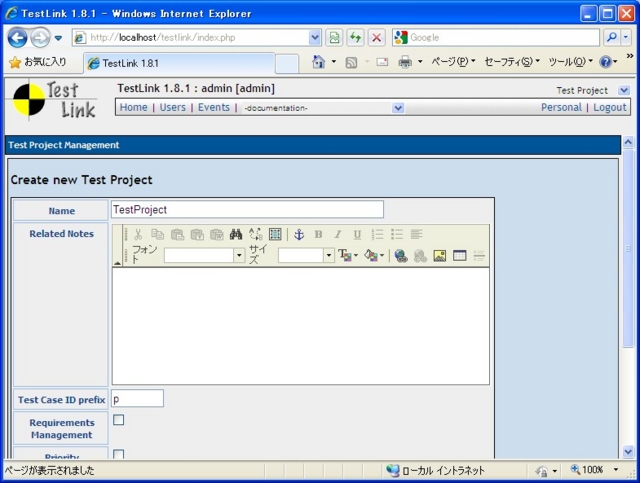Image resolution: width=640 pixels, height=483 pixels.
Task: Open the Events link
Action: click(214, 107)
